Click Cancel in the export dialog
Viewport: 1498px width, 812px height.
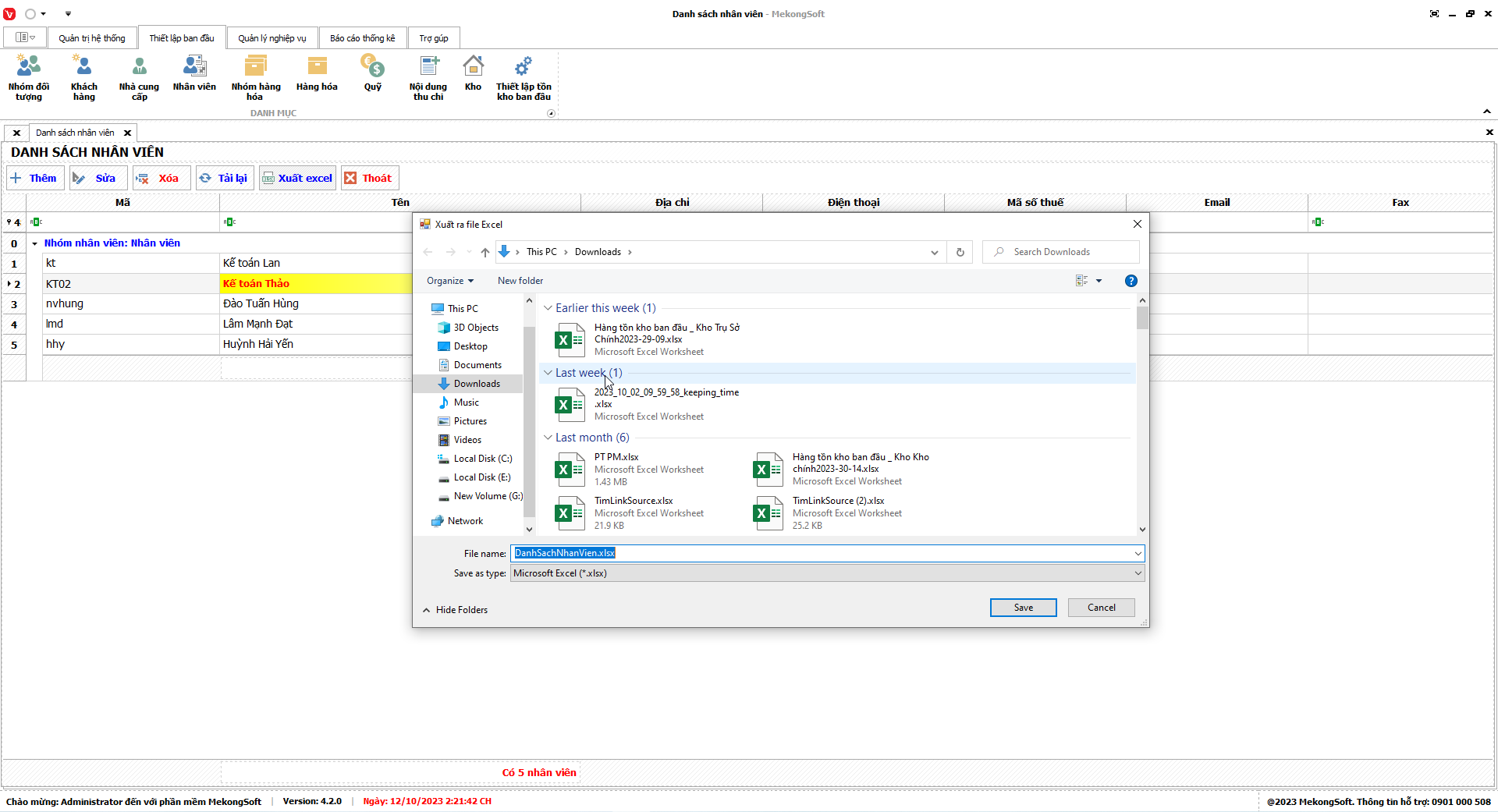1101,608
